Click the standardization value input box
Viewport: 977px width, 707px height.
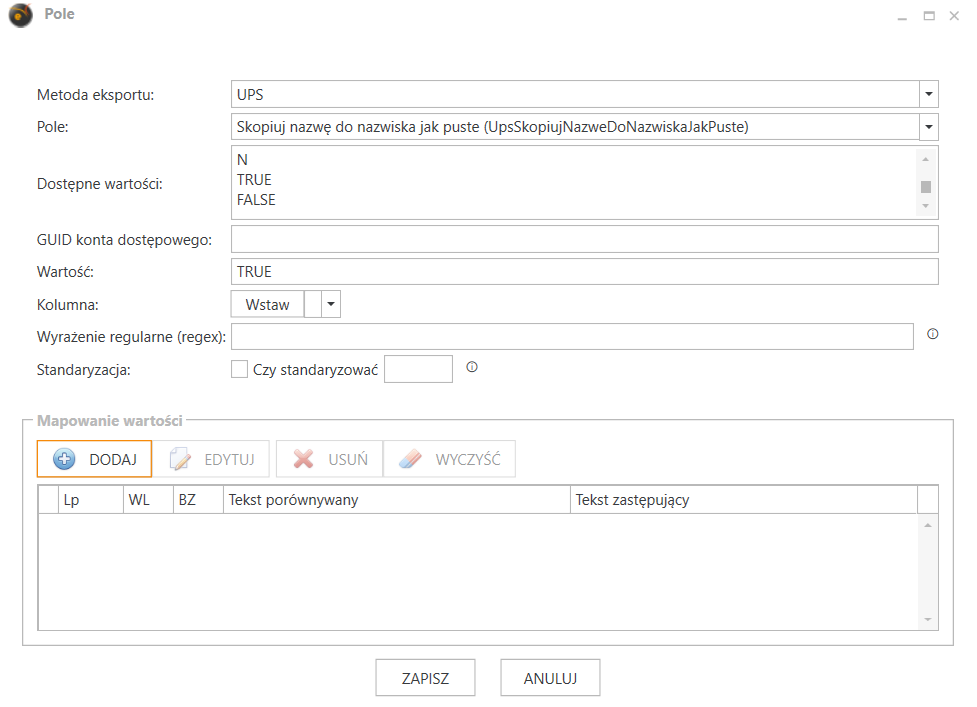tap(418, 369)
